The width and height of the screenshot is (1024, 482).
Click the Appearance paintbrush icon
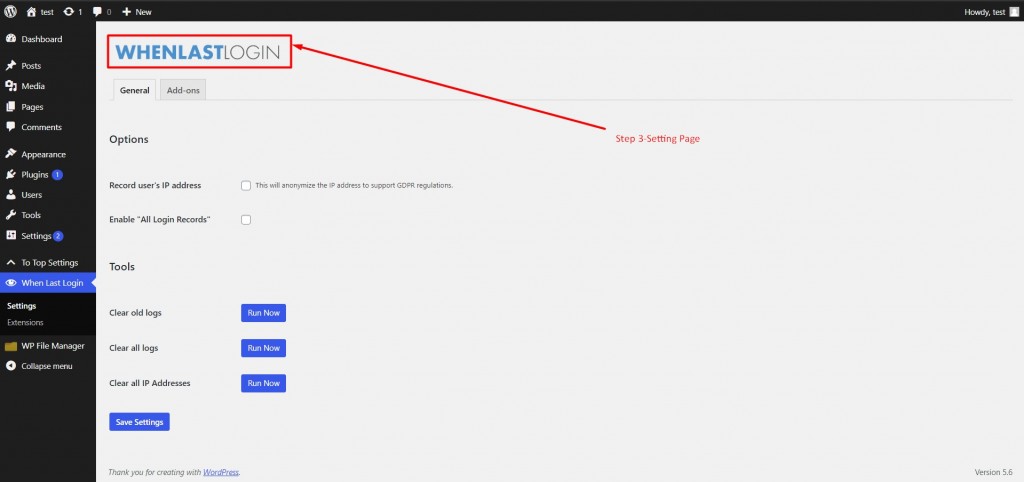(10, 154)
